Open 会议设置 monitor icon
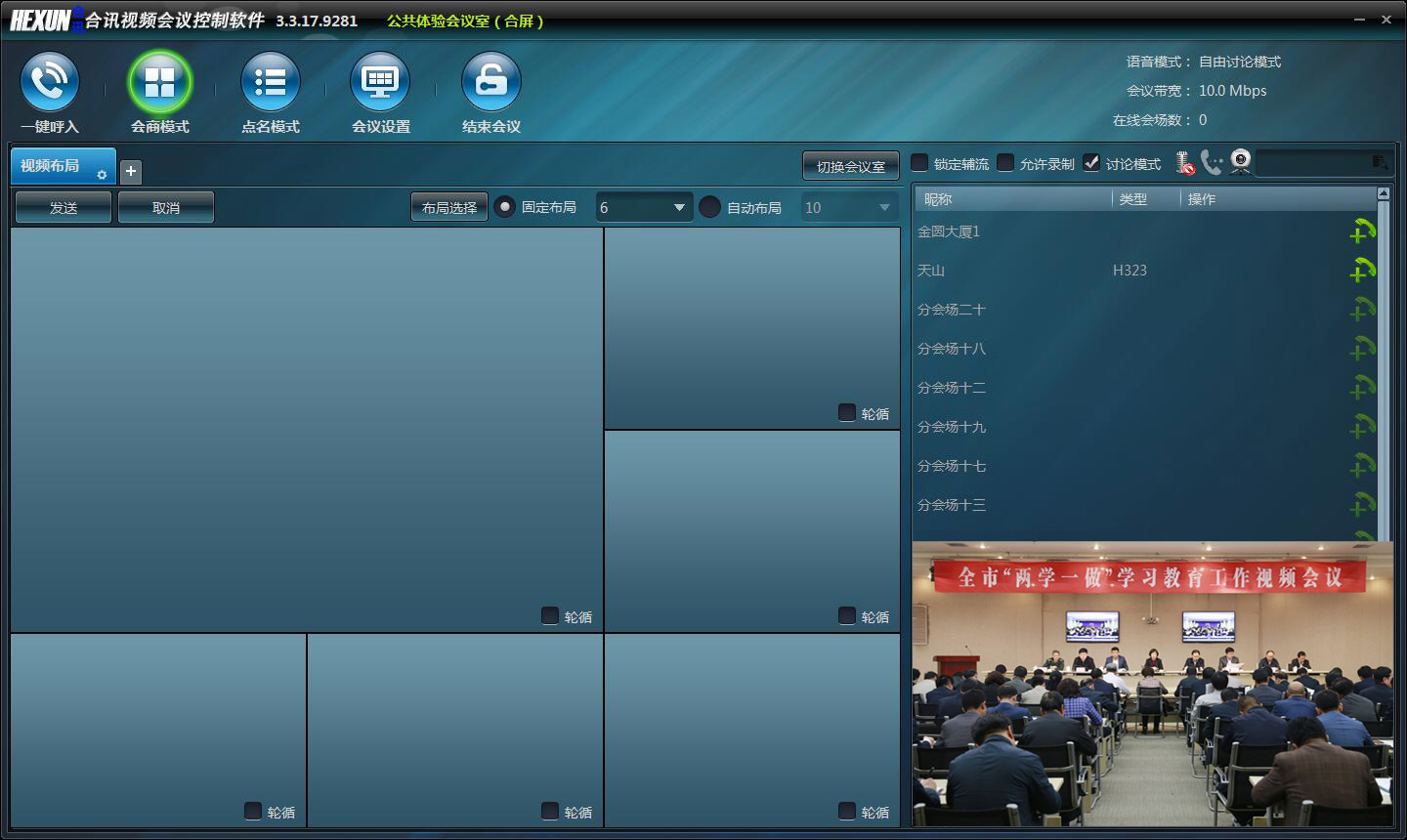Screen dimensions: 1407x840 (380, 83)
